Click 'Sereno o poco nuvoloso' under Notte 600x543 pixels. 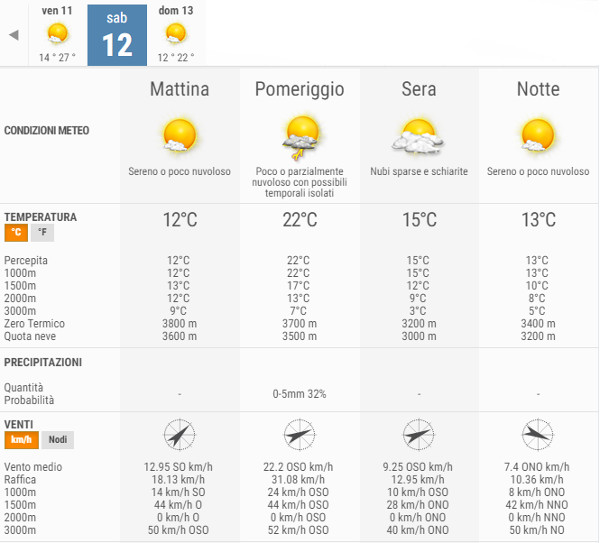pos(538,171)
